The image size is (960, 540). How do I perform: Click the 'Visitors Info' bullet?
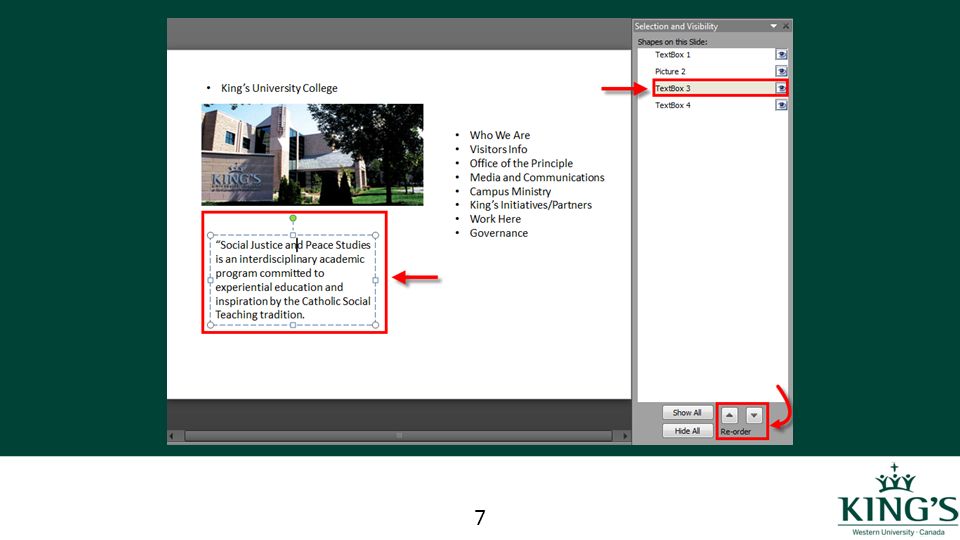498,149
